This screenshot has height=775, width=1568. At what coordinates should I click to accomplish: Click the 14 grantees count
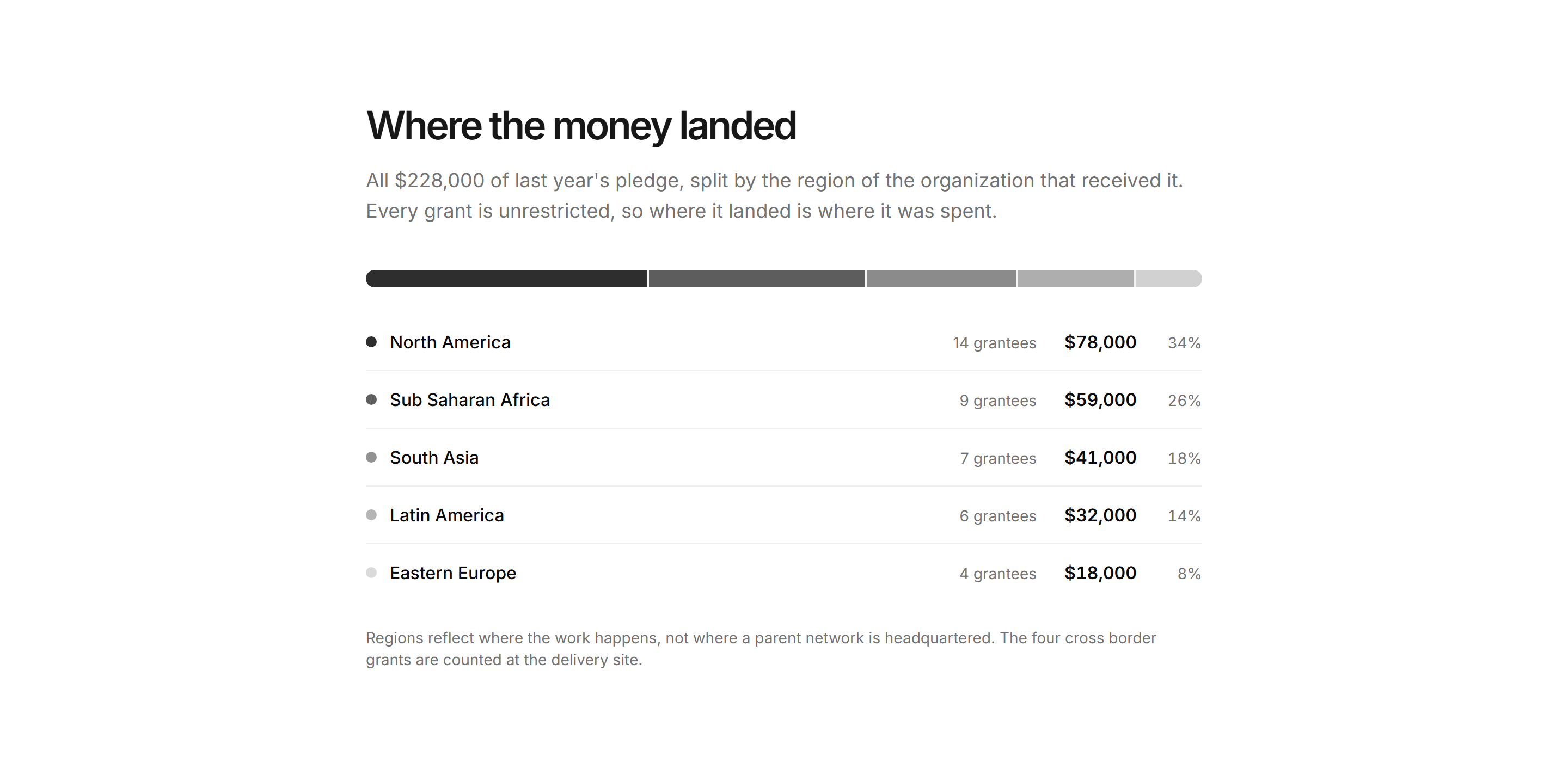point(995,343)
